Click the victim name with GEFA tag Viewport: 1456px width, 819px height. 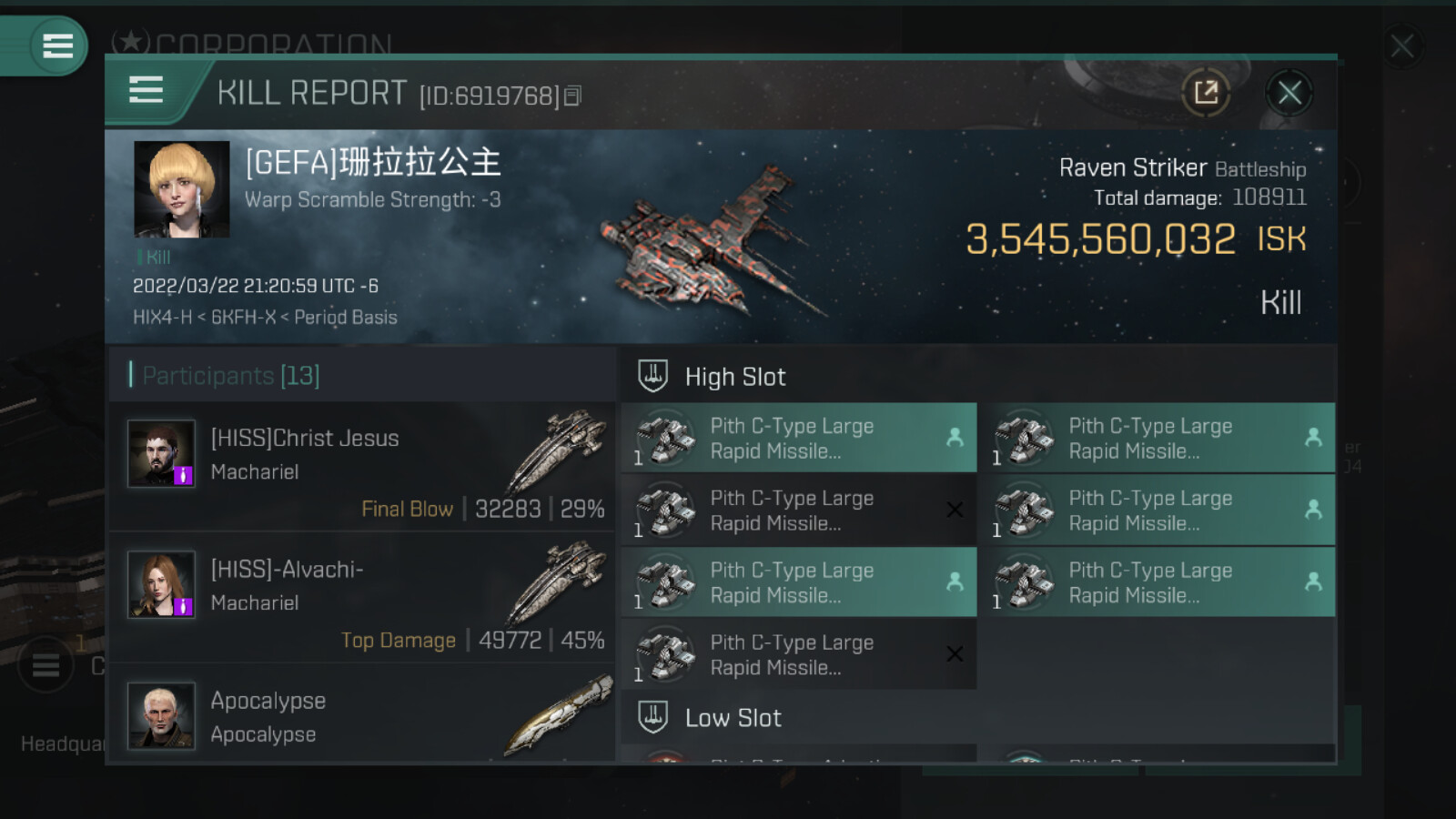click(373, 162)
